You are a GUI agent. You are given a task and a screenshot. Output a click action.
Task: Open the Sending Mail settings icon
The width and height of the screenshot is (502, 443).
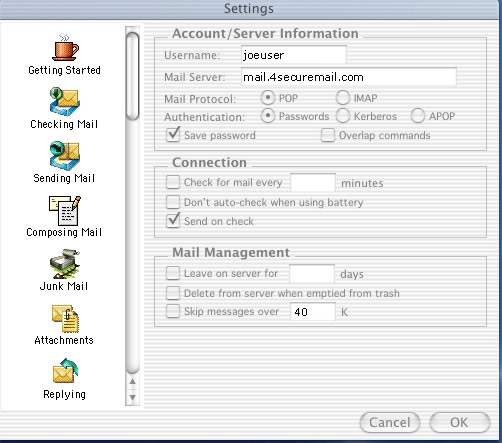coord(65,156)
